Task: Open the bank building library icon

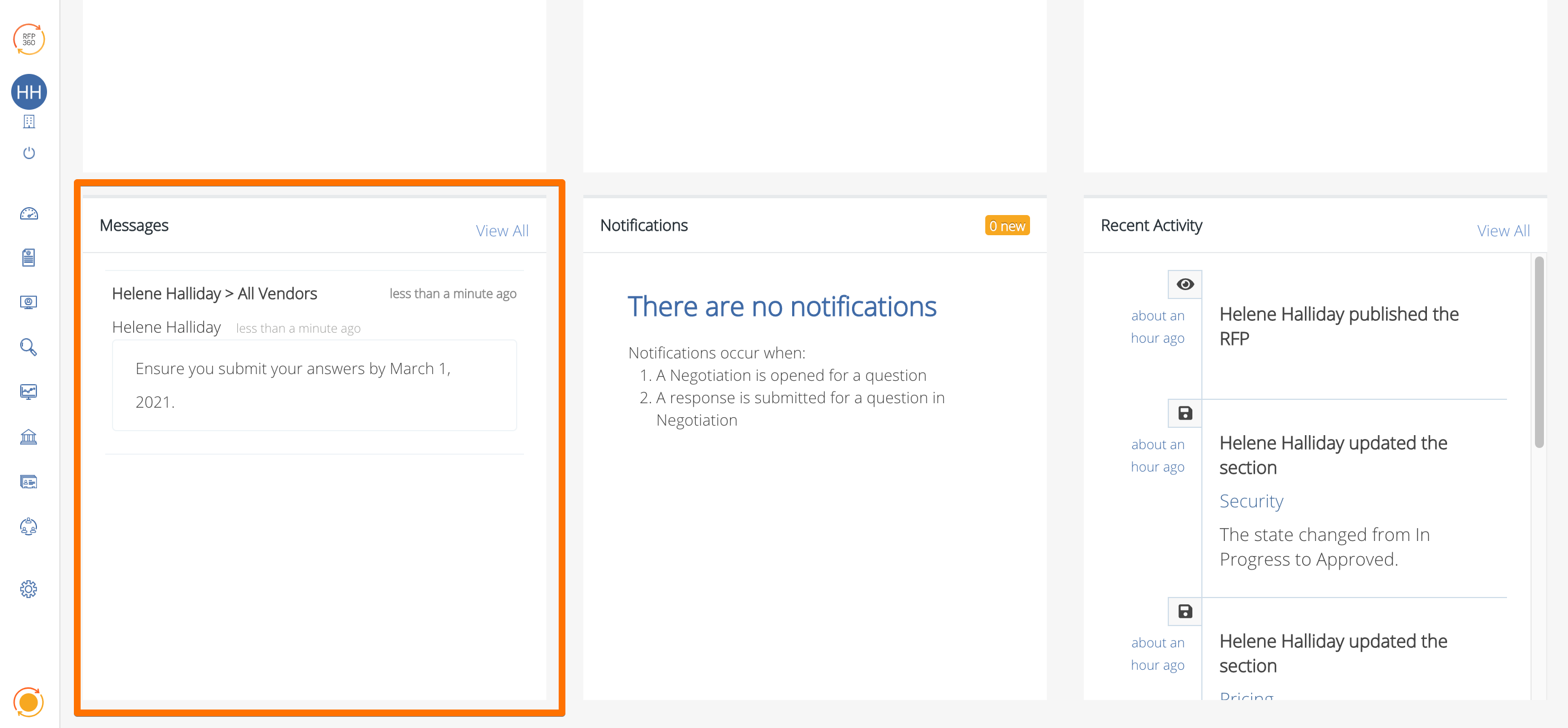Action: (29, 436)
